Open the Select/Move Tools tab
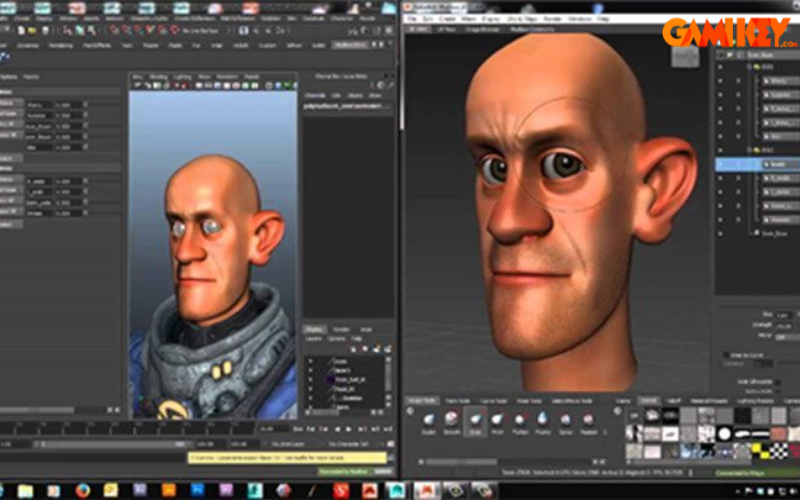 click(x=572, y=401)
